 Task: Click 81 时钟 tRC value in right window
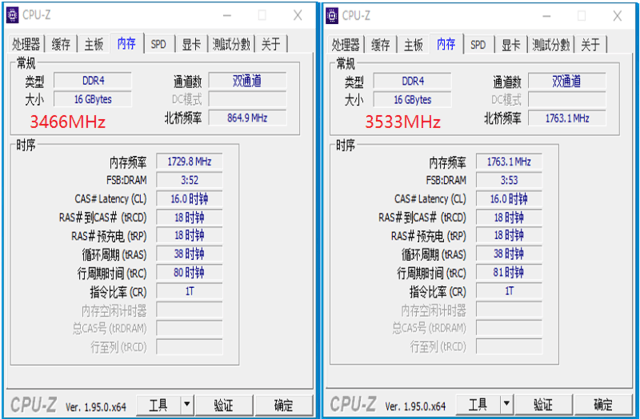(509, 273)
